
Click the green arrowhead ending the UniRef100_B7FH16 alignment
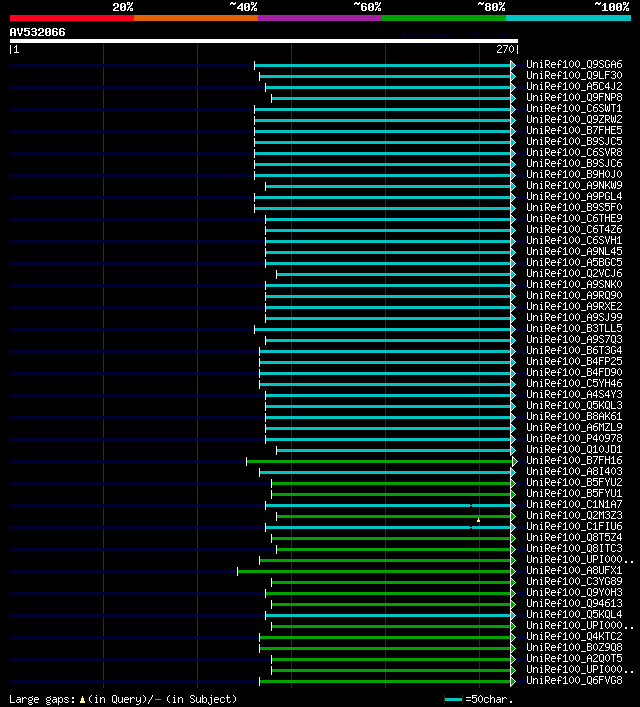[x=515, y=461]
